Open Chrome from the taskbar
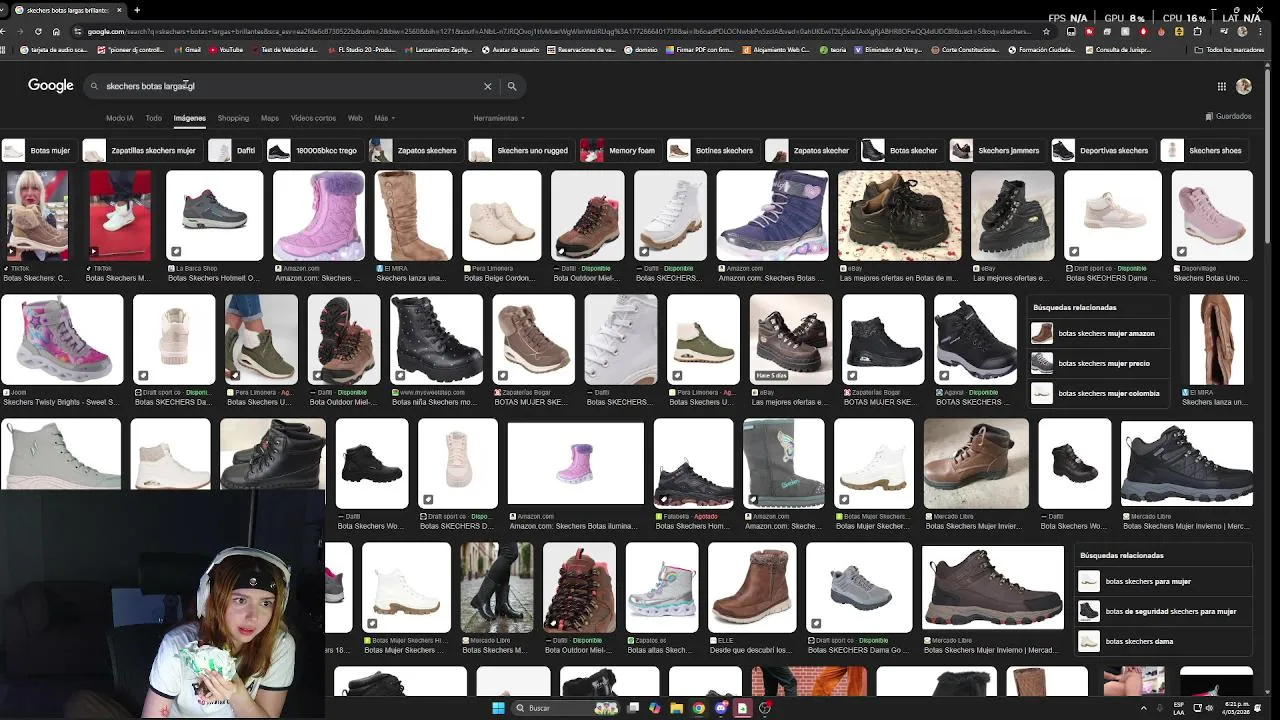The width and height of the screenshot is (1280, 720). [699, 708]
